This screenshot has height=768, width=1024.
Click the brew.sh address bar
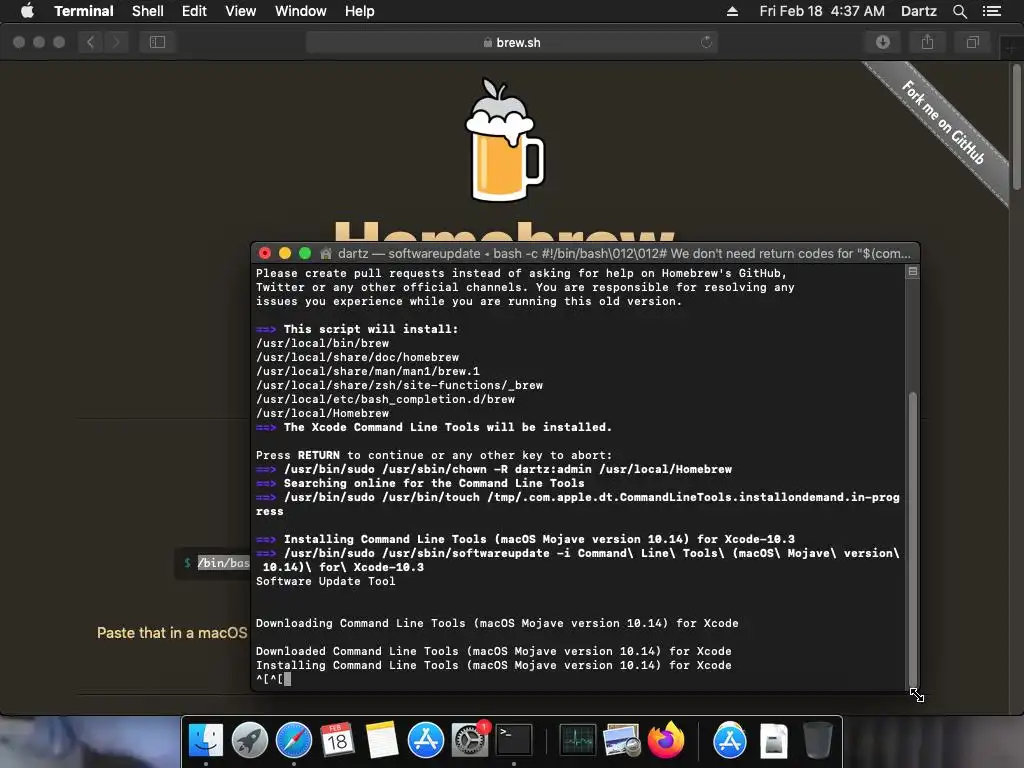pyautogui.click(x=512, y=42)
